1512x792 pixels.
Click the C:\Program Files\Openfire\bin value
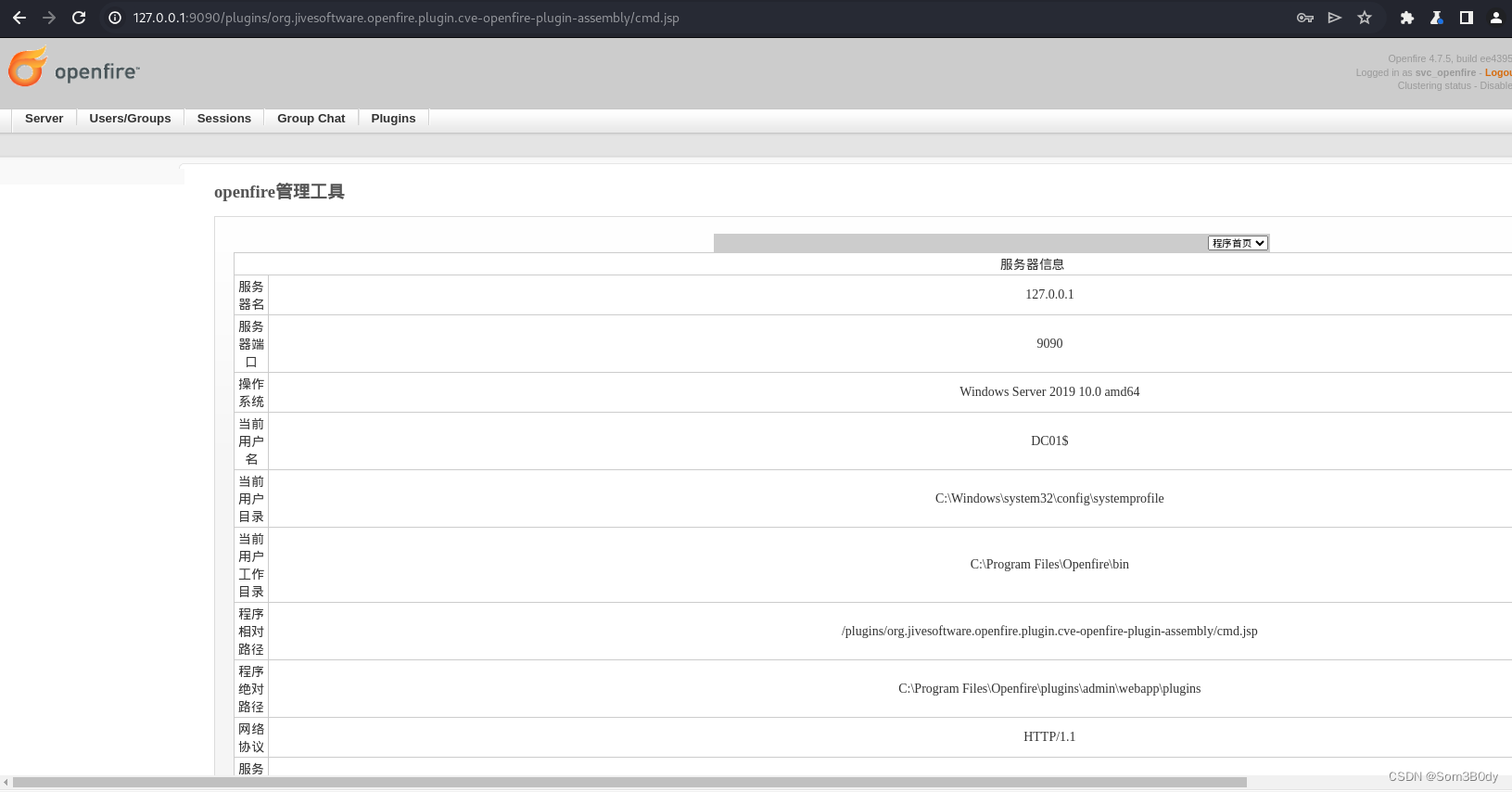pos(1049,564)
